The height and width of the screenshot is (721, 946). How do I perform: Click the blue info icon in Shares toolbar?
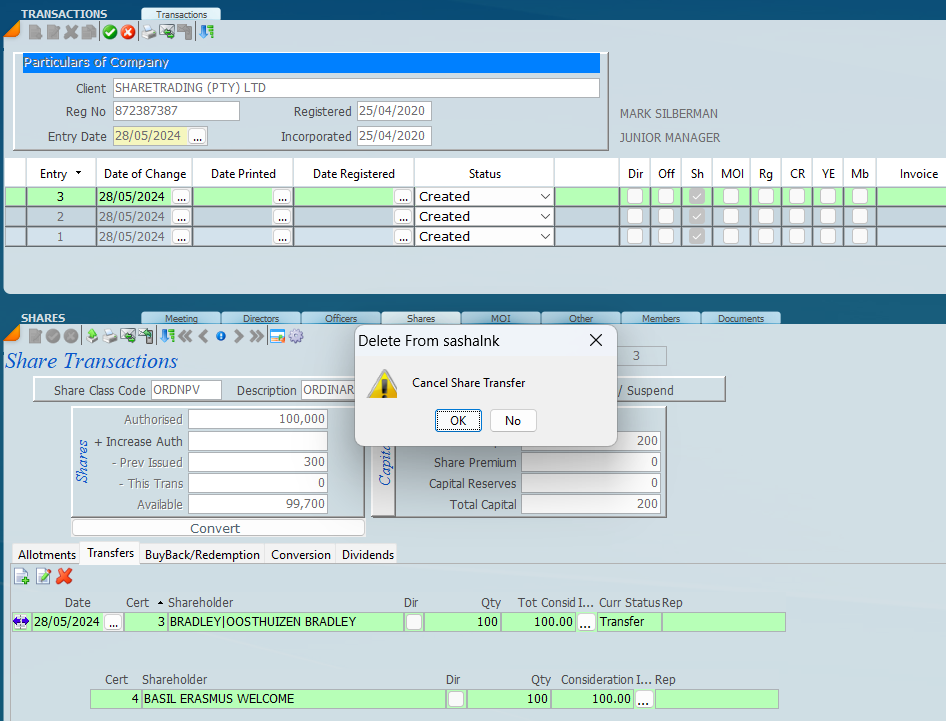221,336
